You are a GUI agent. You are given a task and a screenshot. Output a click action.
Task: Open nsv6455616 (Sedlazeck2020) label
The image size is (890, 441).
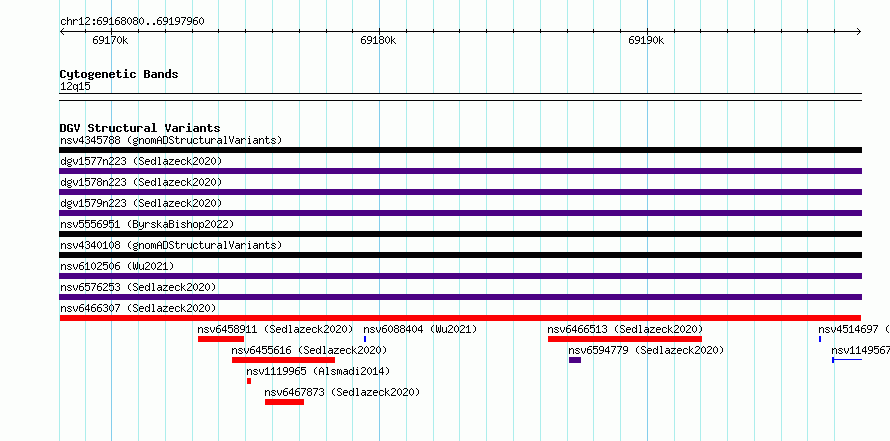point(309,350)
